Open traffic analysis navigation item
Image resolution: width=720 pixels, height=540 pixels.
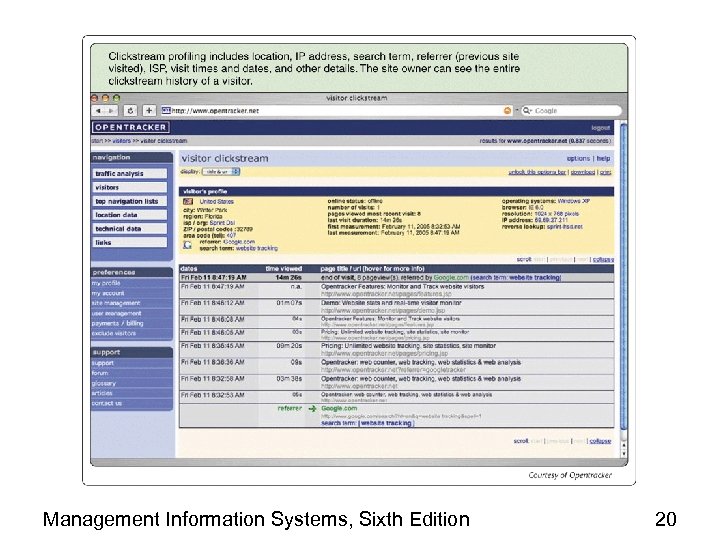click(x=130, y=174)
